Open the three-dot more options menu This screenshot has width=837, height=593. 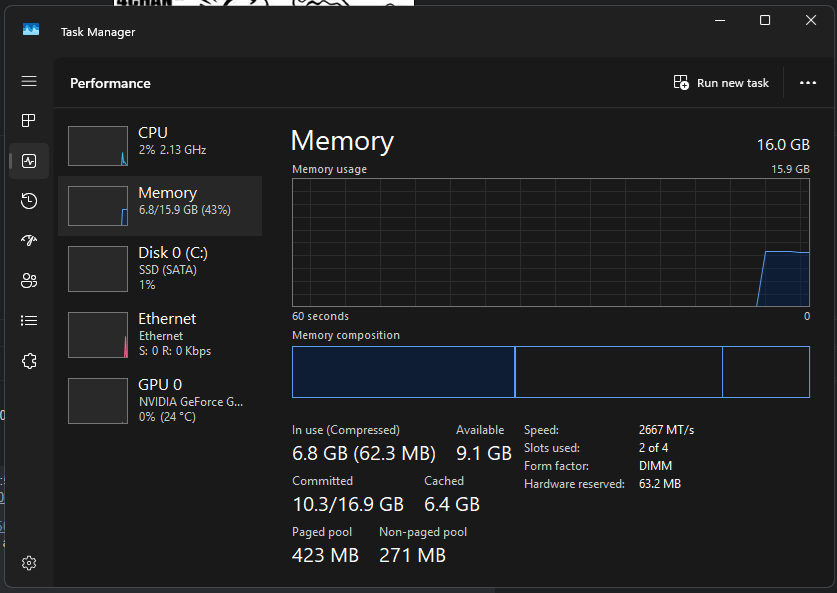coord(808,83)
